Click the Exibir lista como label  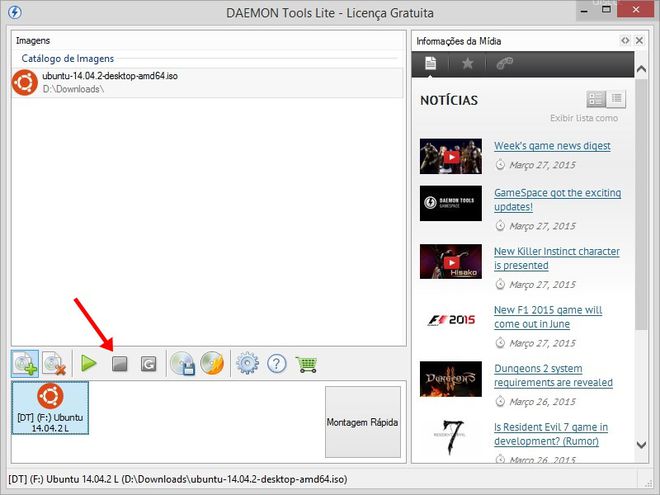click(x=584, y=118)
